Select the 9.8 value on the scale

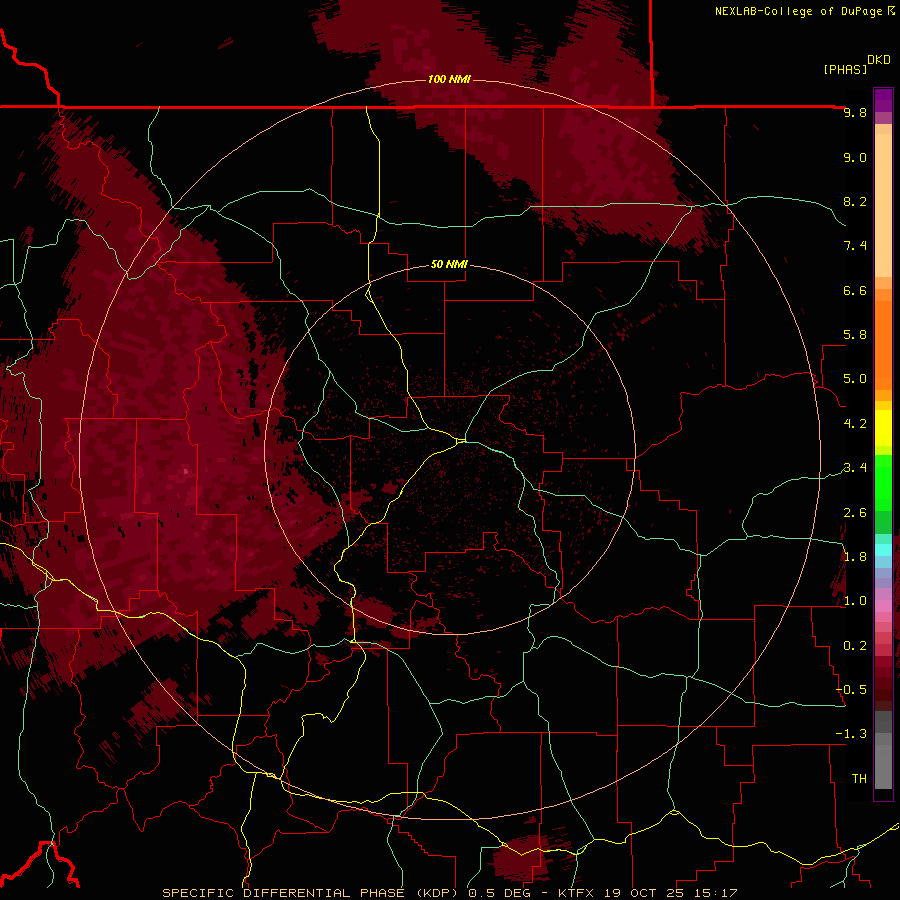855,112
